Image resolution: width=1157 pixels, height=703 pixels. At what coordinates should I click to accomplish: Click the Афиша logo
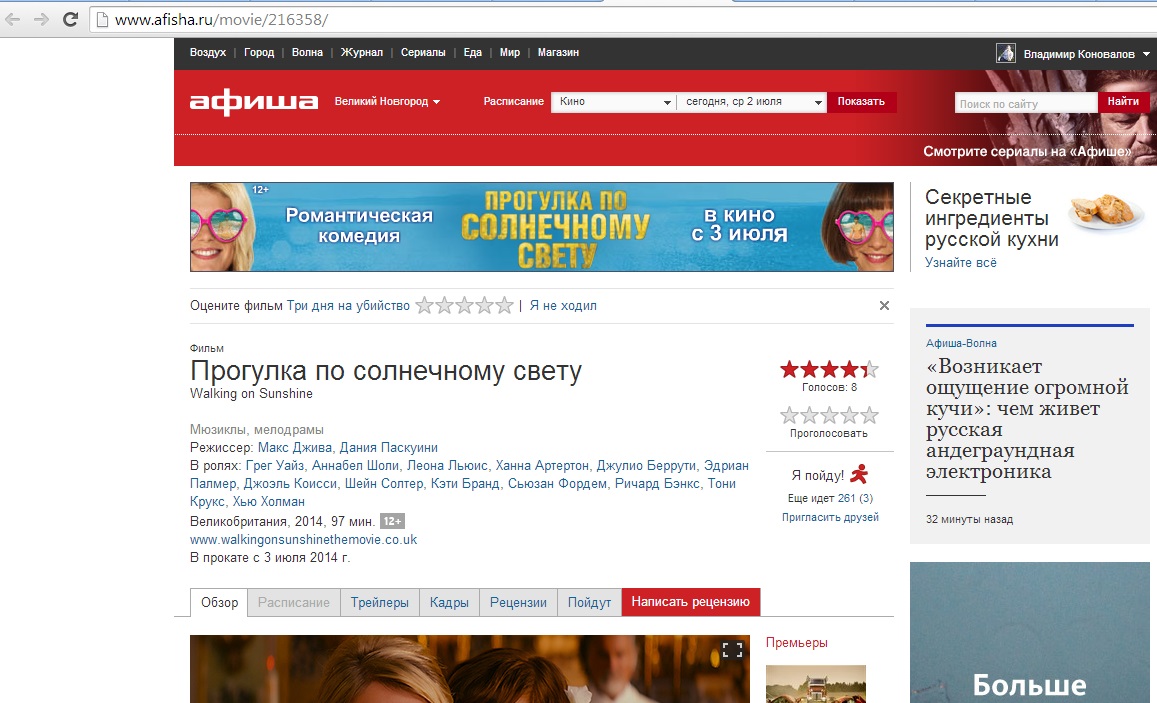[x=254, y=102]
